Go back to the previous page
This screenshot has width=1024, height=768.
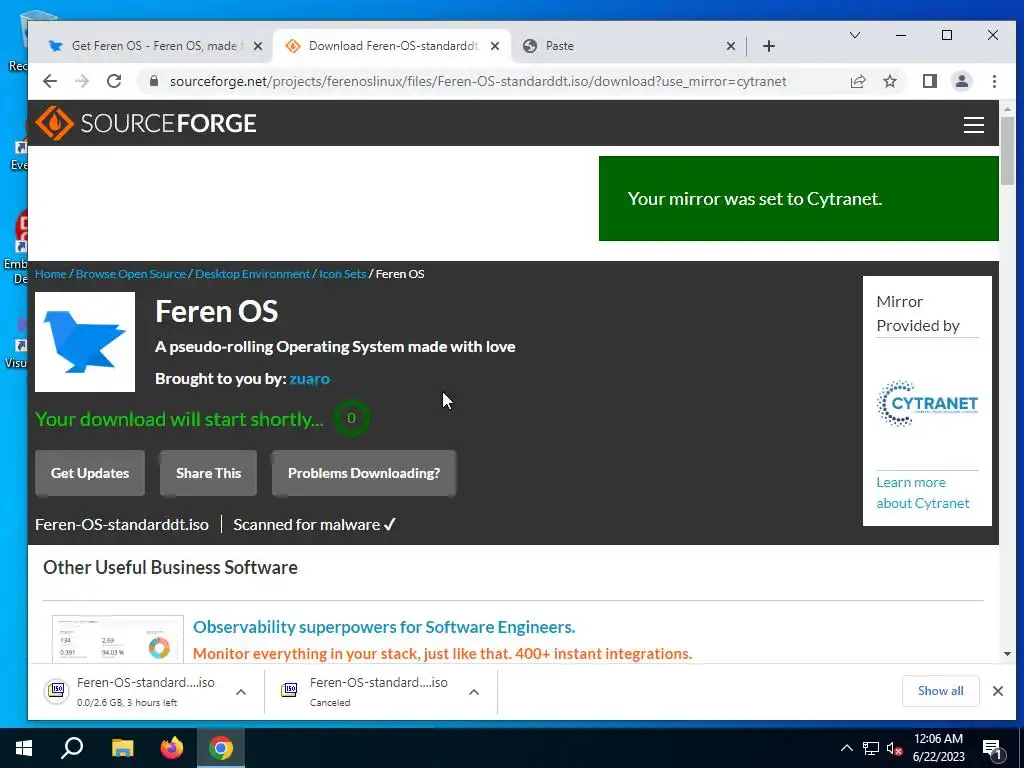50,81
